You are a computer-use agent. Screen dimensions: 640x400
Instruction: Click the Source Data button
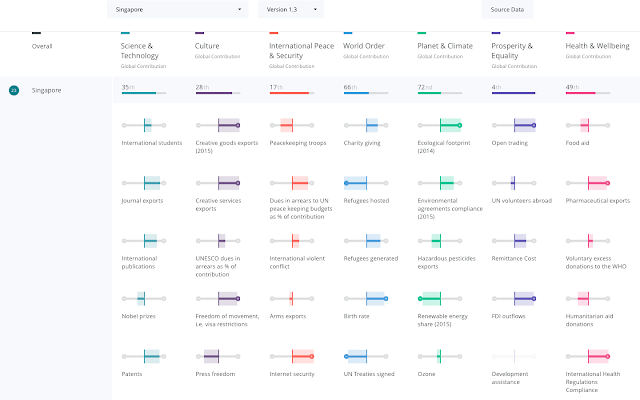click(x=507, y=9)
